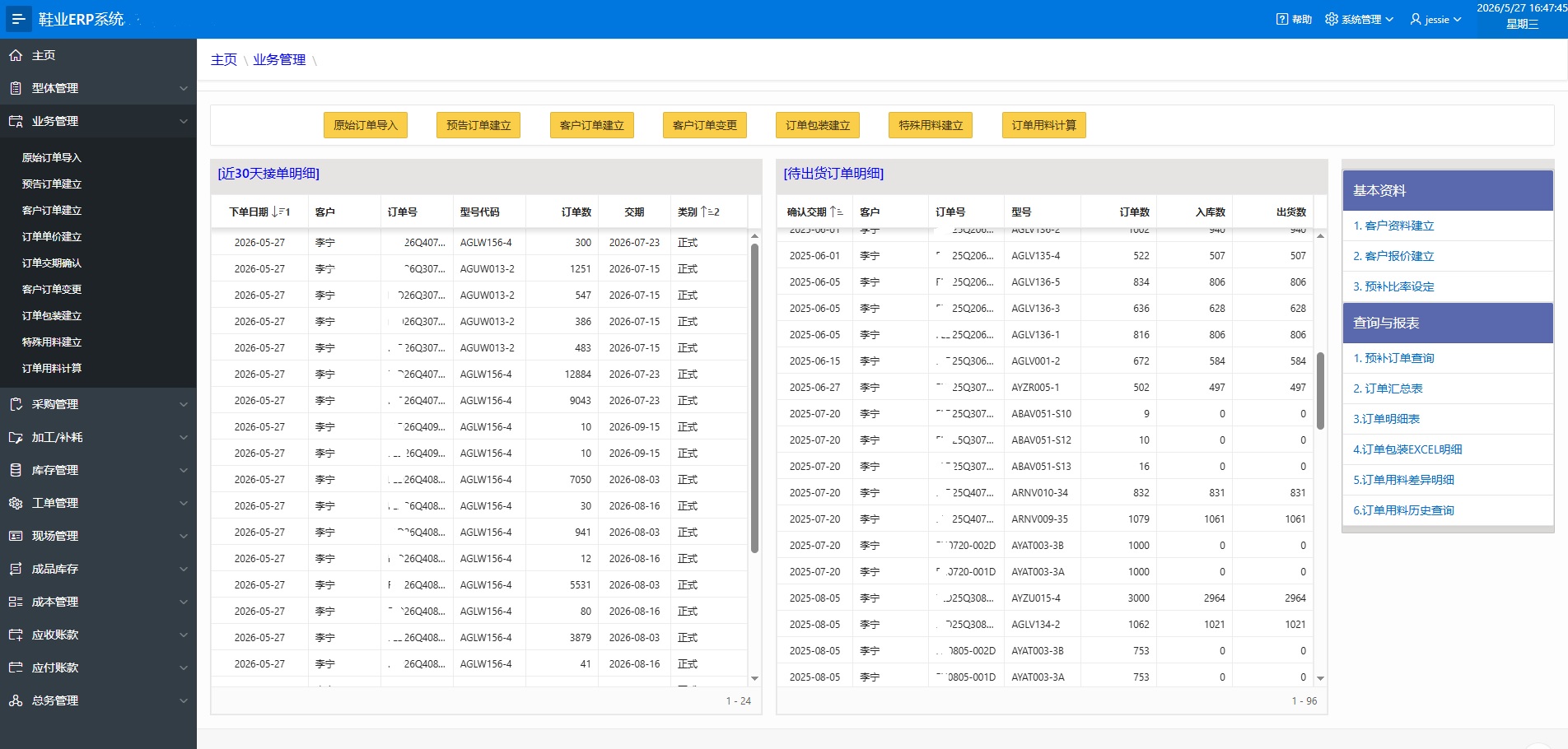The width and height of the screenshot is (1568, 749).
Task: Open the jessie user dropdown
Action: pos(1435,19)
